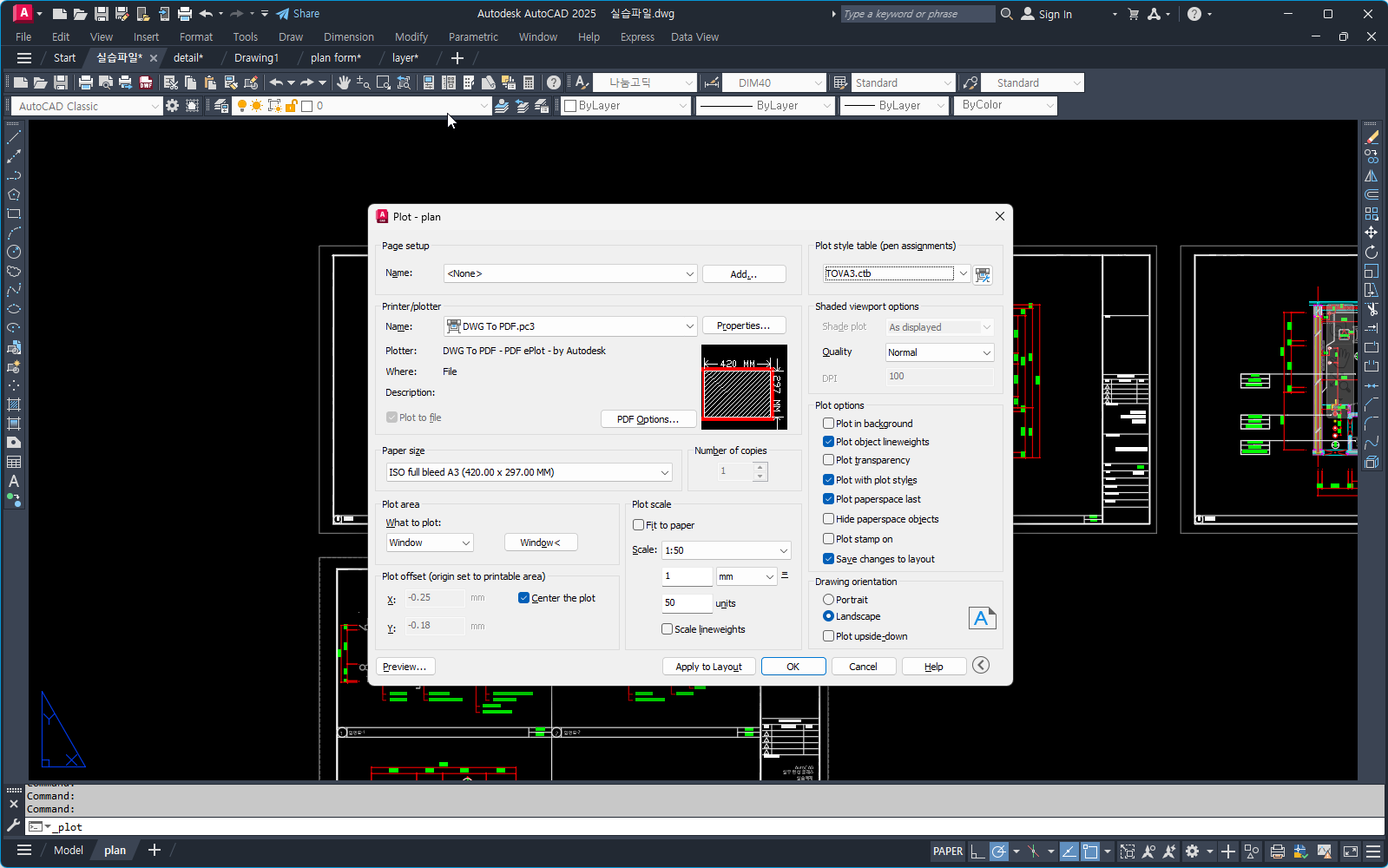1388x868 pixels.
Task: Uncheck Center the plot
Action: (x=523, y=598)
